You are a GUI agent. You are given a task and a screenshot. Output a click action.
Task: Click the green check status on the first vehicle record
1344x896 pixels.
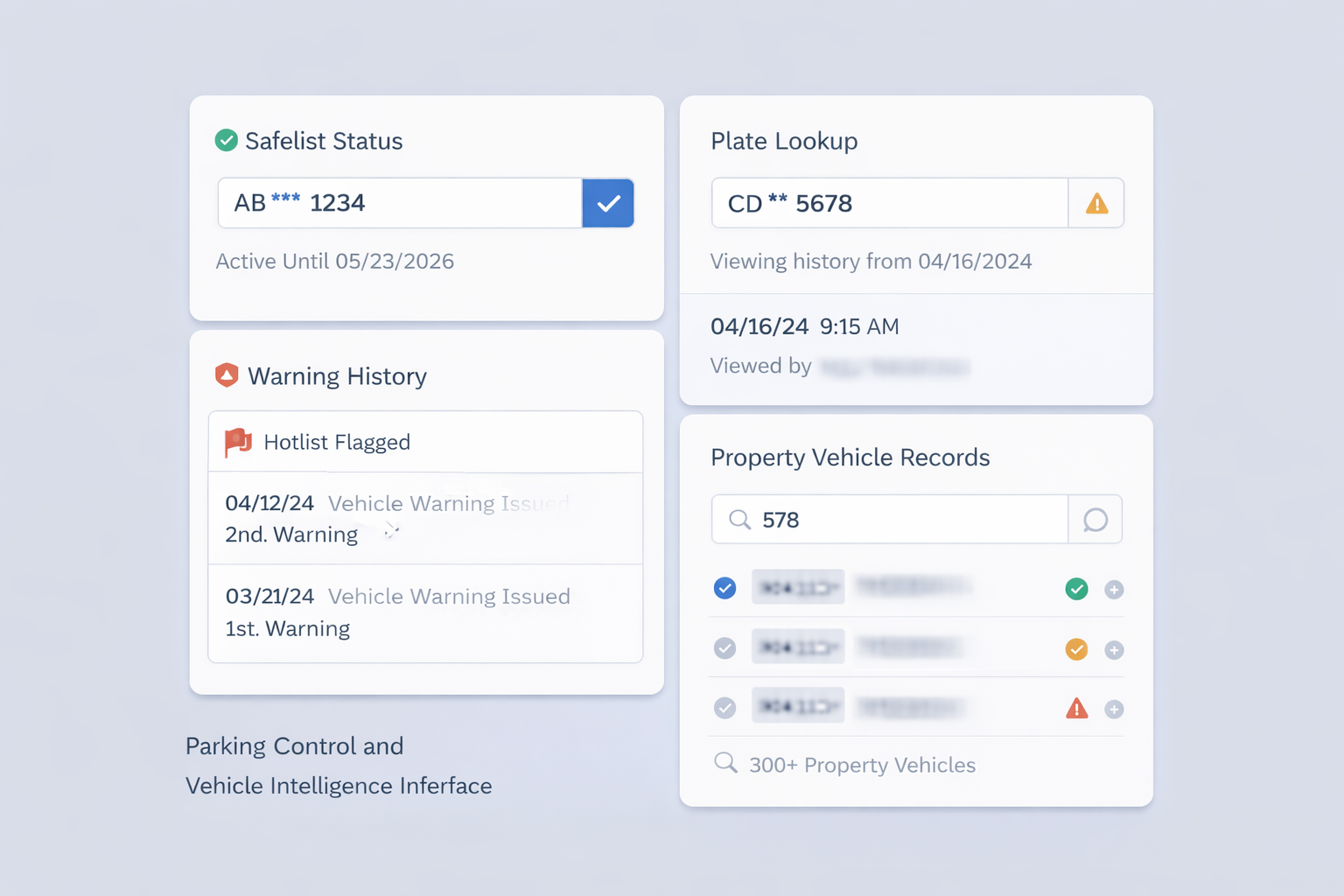[1076, 589]
